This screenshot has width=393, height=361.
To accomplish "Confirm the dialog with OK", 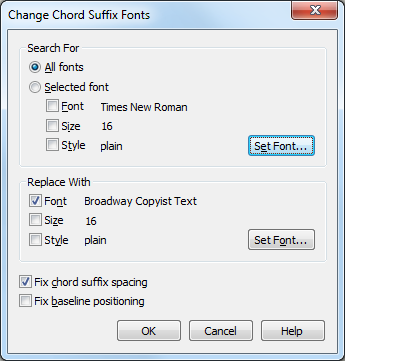I will tap(149, 331).
